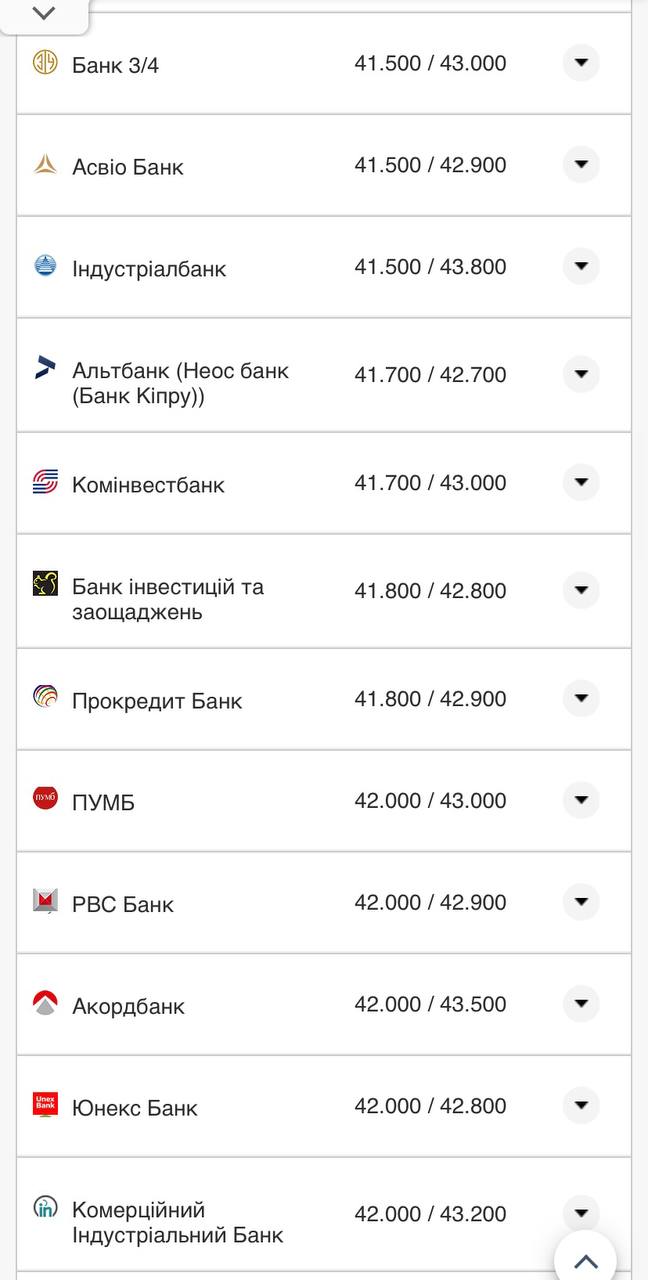Expand the ПУМБ rates details

[x=581, y=799]
